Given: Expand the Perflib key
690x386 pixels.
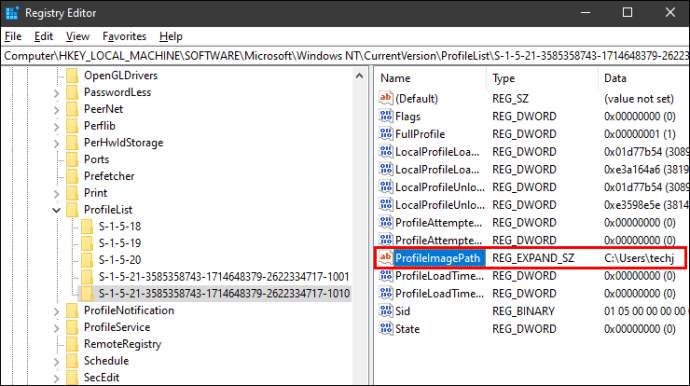Looking at the screenshot, I should [56, 126].
